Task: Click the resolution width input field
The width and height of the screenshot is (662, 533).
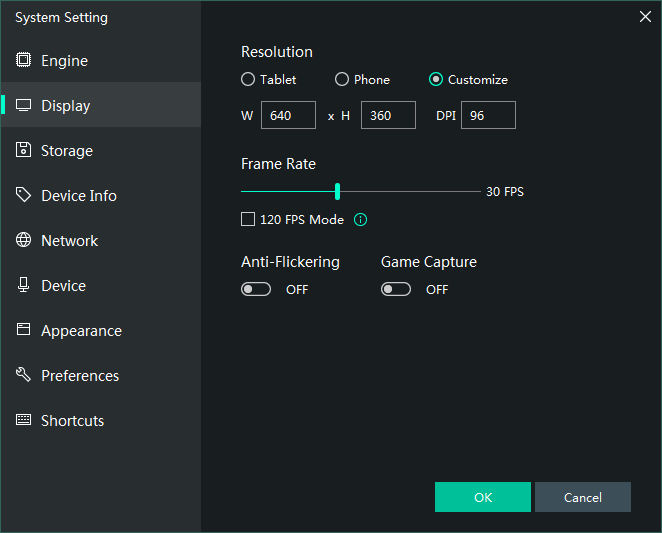Action: coord(288,115)
